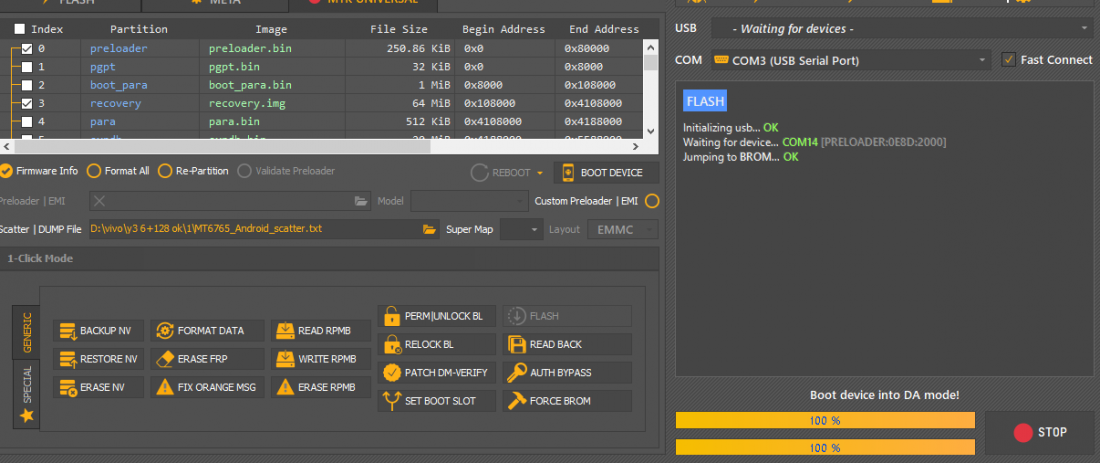Click the star icon under SPECIAL tab

pyautogui.click(x=27, y=417)
